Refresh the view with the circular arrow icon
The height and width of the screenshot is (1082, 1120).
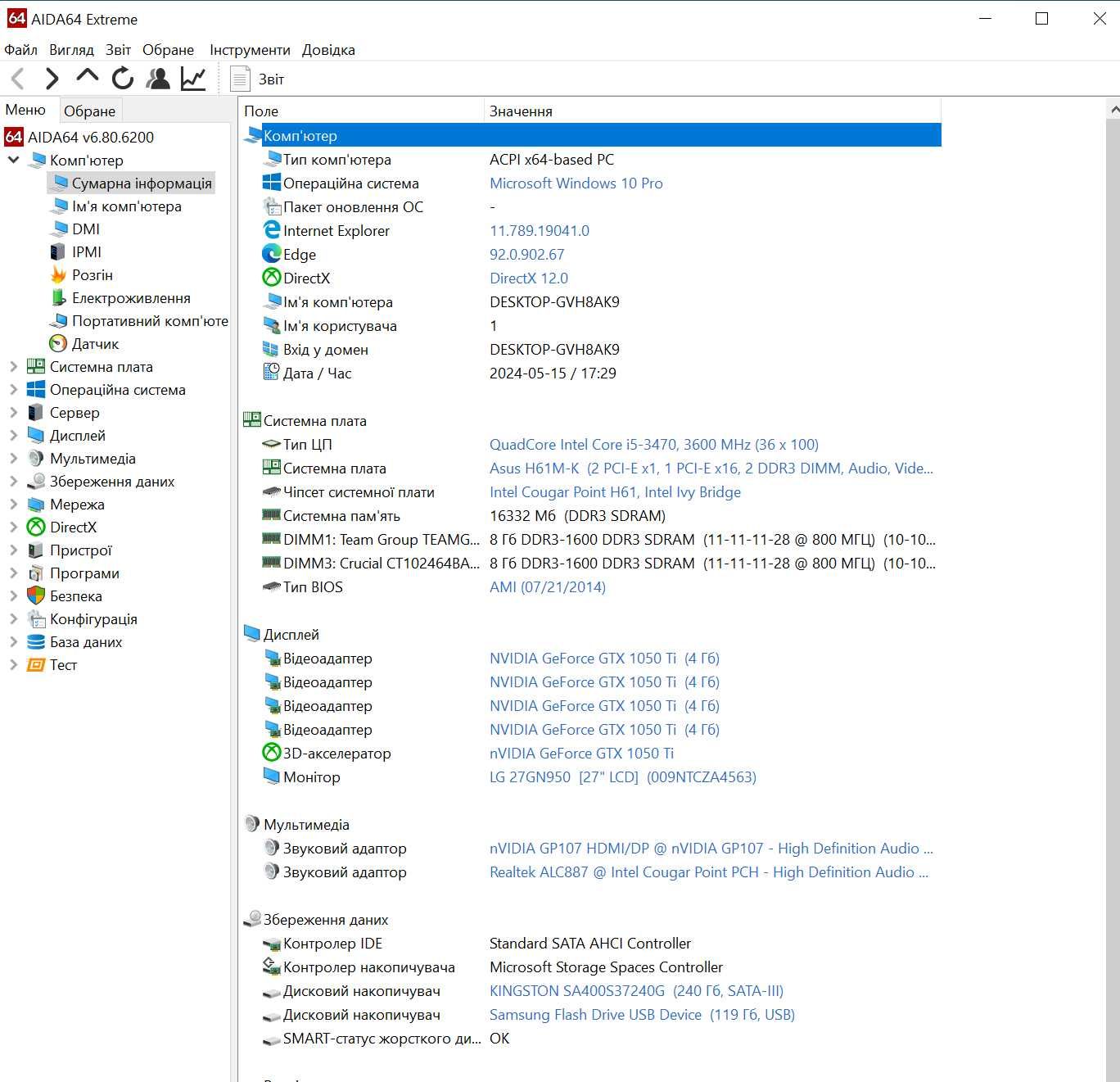pyautogui.click(x=123, y=79)
